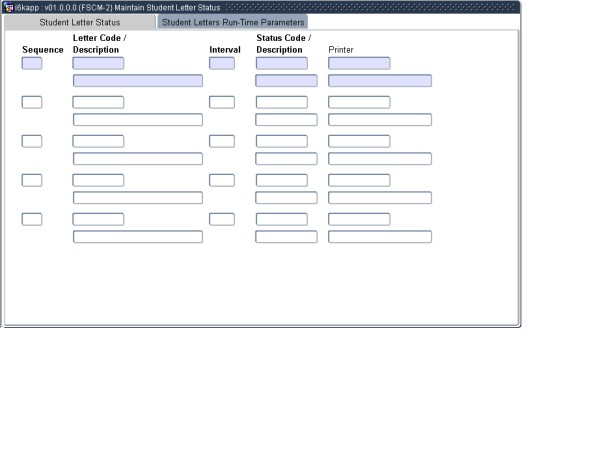
Task: Click Sequence field in fourth row
Action: click(x=32, y=180)
